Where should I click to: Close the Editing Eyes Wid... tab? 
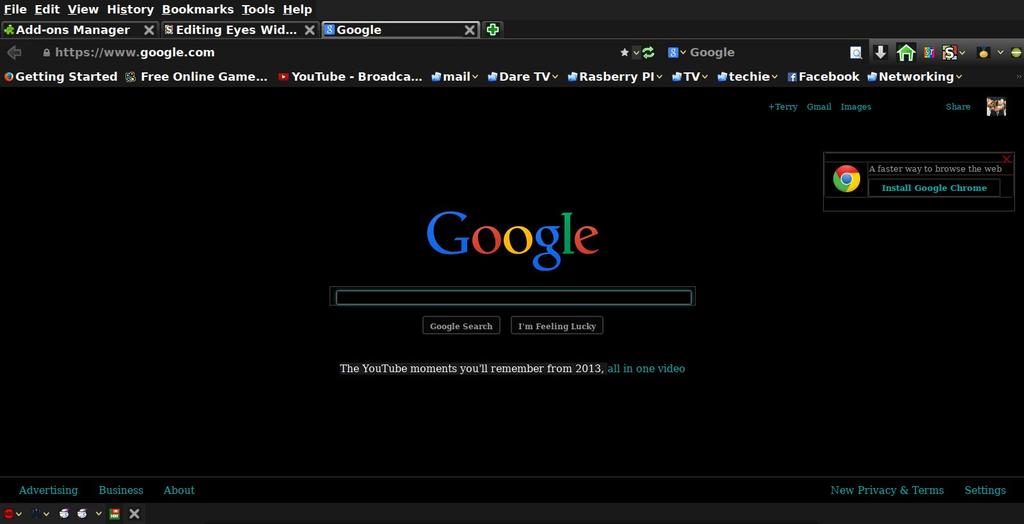point(310,29)
